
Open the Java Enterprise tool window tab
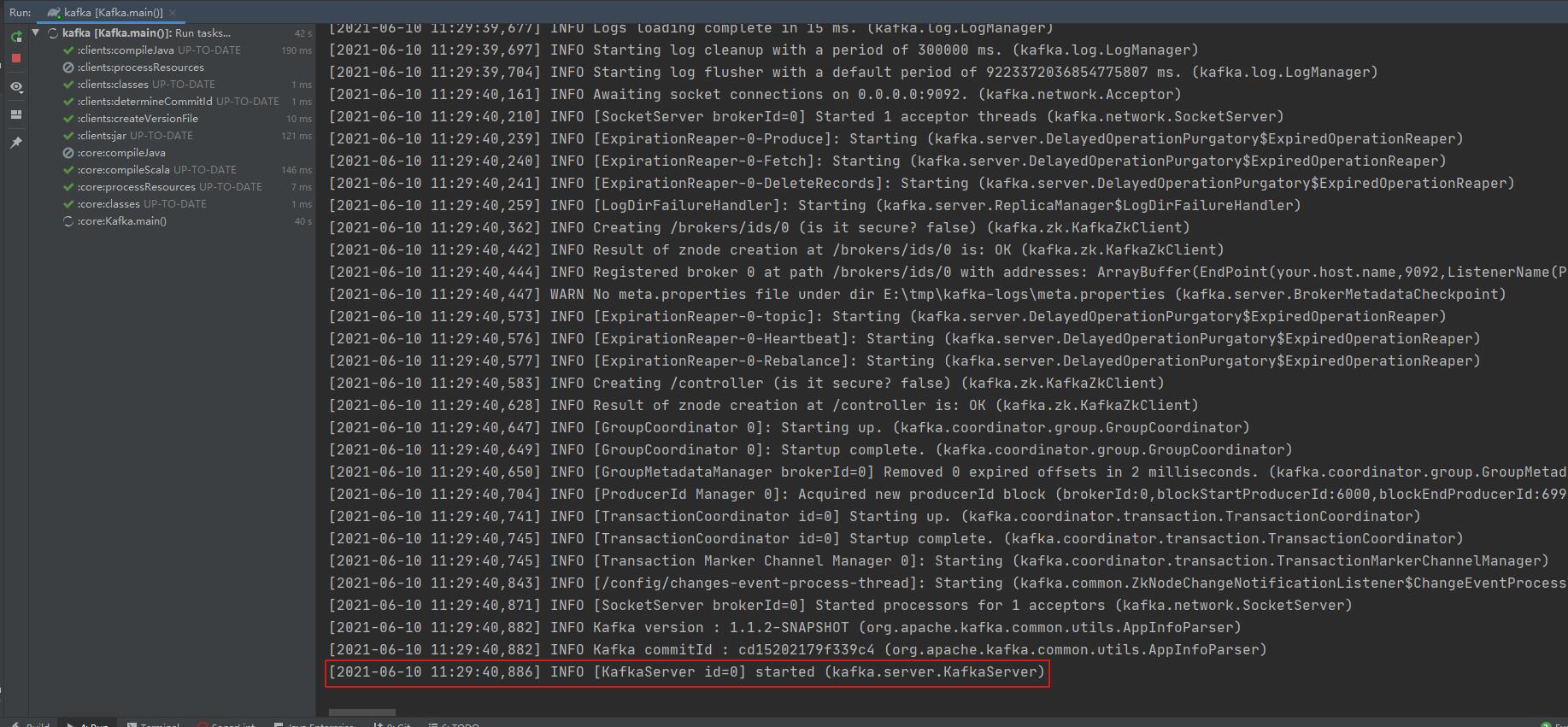[x=314, y=724]
